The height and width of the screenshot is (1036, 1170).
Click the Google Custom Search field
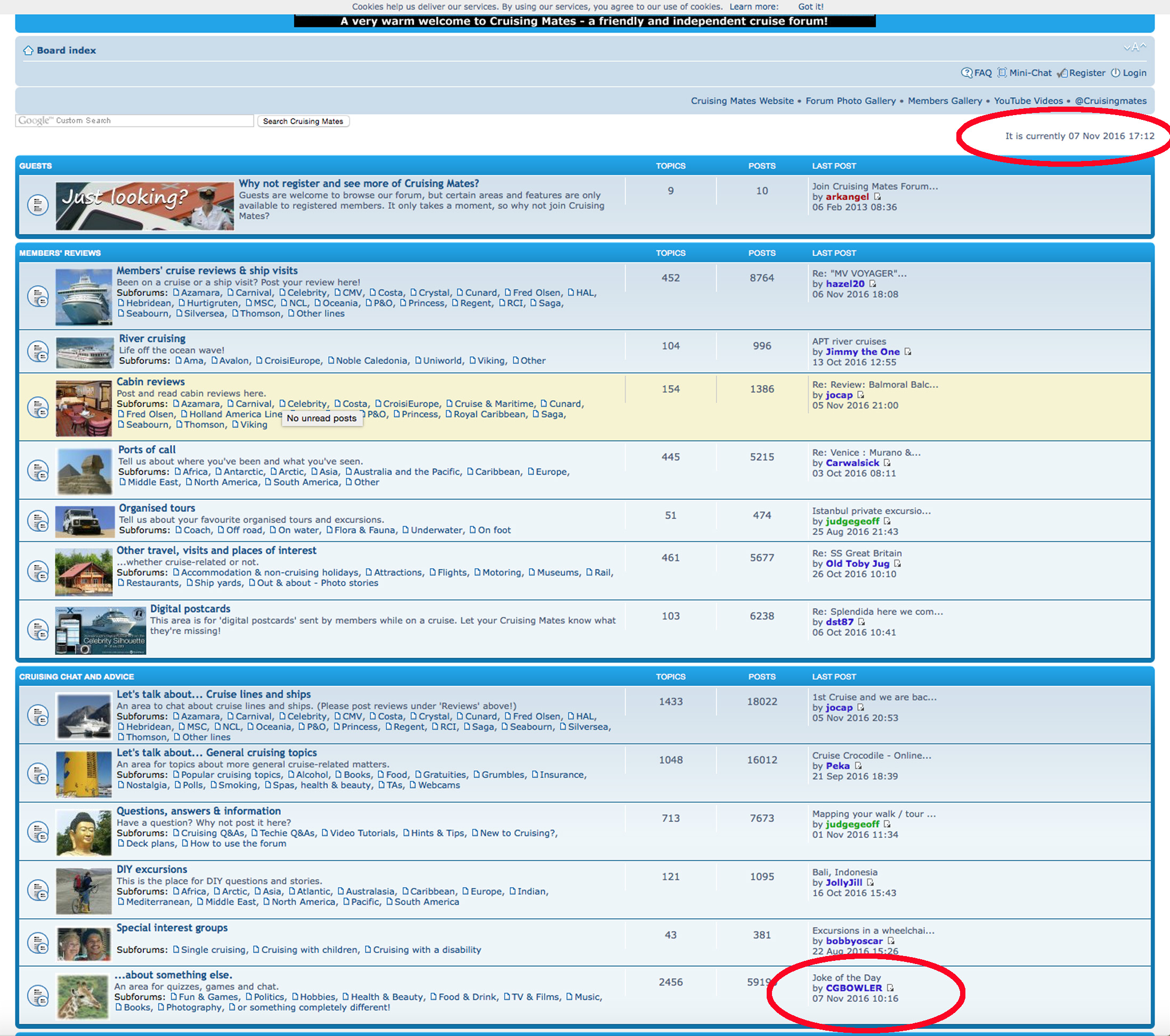(x=134, y=121)
